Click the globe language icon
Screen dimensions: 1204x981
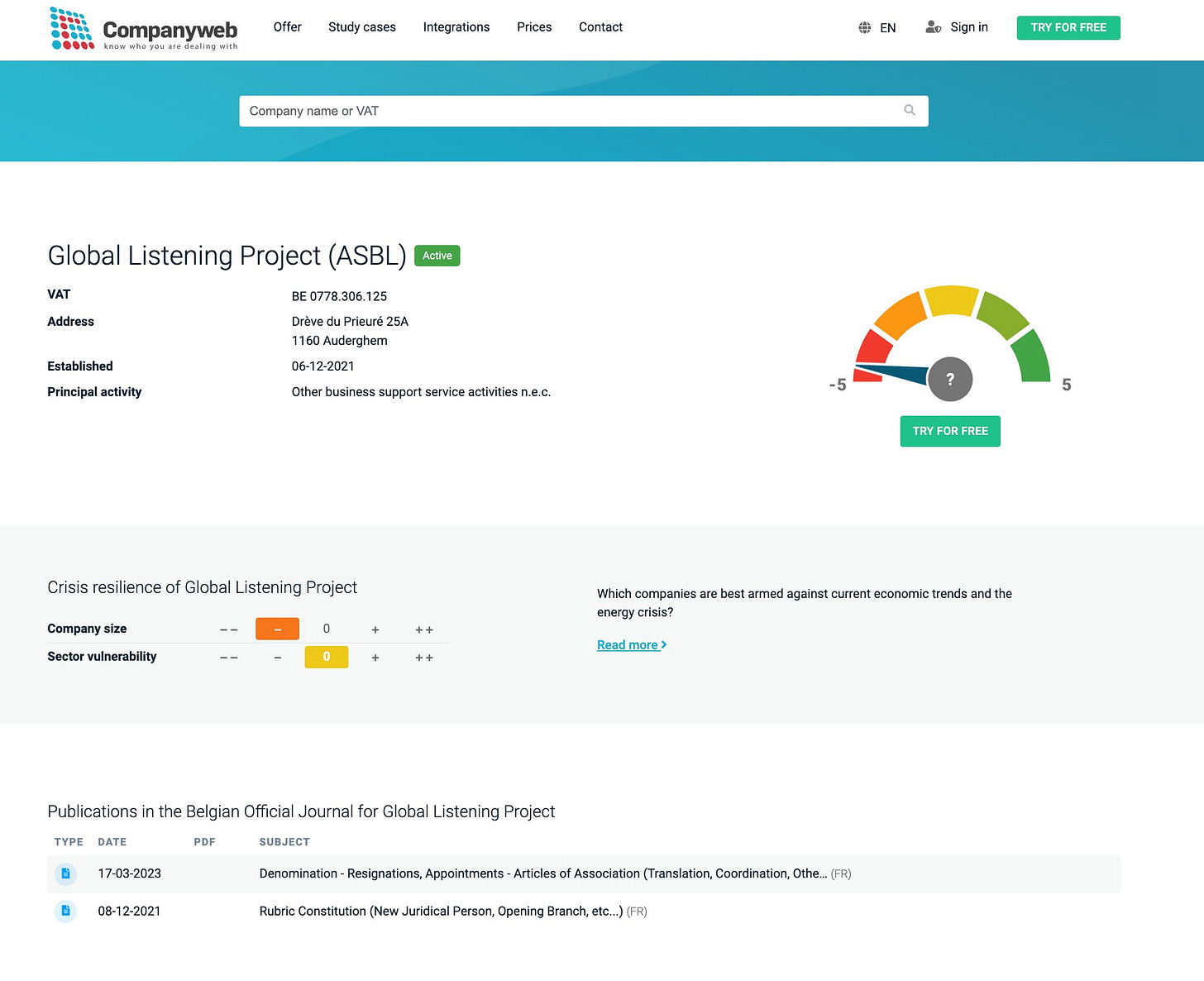pyautogui.click(x=864, y=27)
